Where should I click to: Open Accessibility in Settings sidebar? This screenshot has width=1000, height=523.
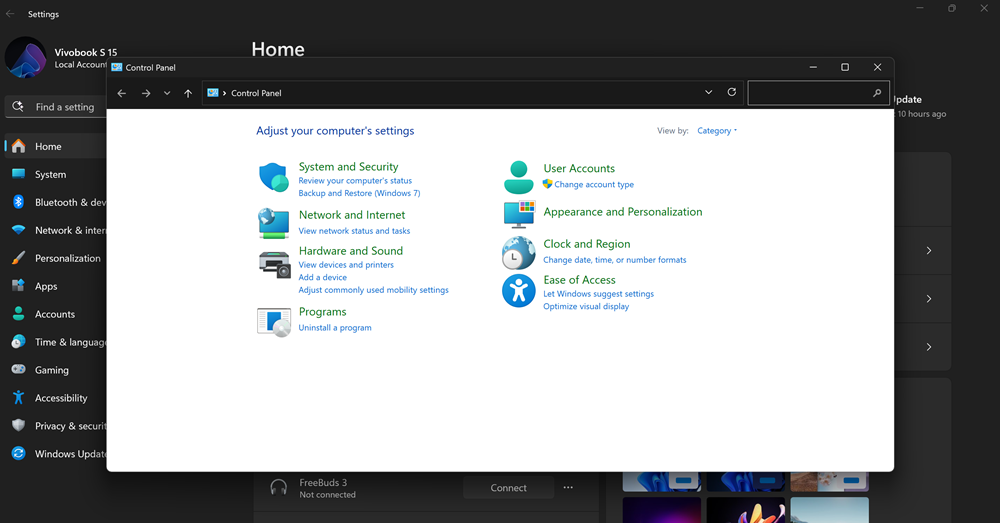(55, 398)
